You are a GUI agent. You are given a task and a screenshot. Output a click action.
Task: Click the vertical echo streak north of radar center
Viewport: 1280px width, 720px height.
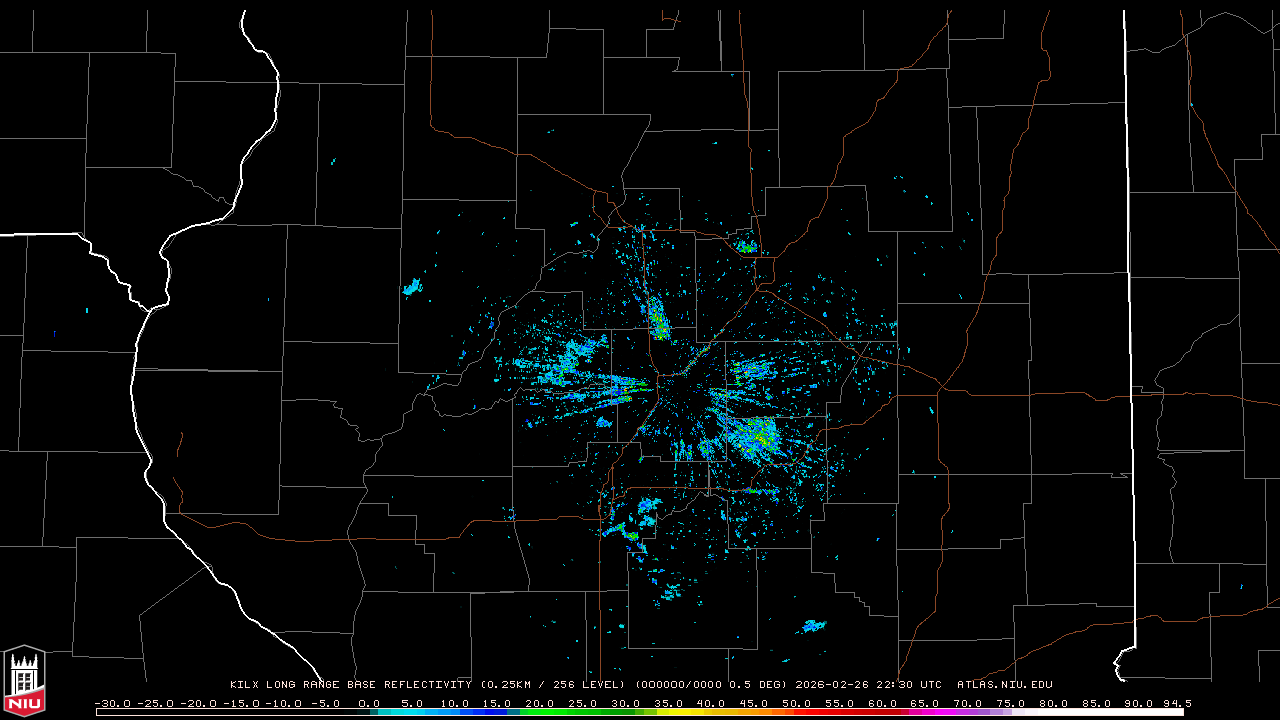click(657, 318)
